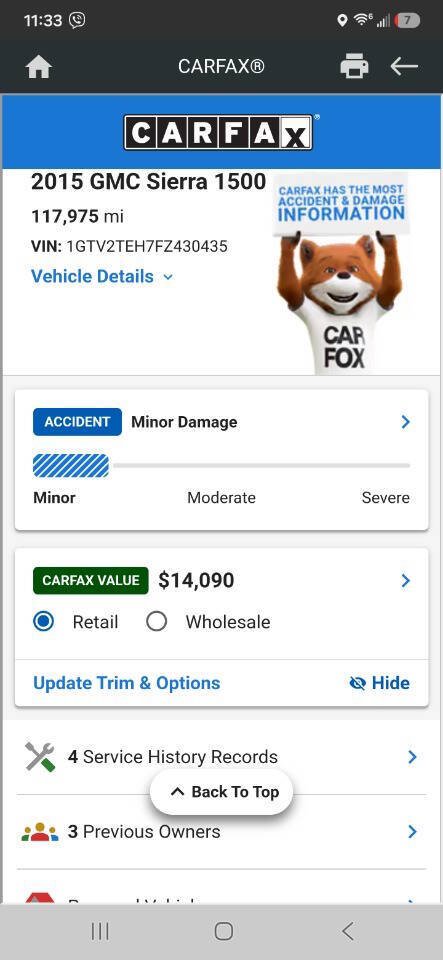Open accident Minor Damage chevron
This screenshot has width=443, height=960.
click(x=405, y=422)
